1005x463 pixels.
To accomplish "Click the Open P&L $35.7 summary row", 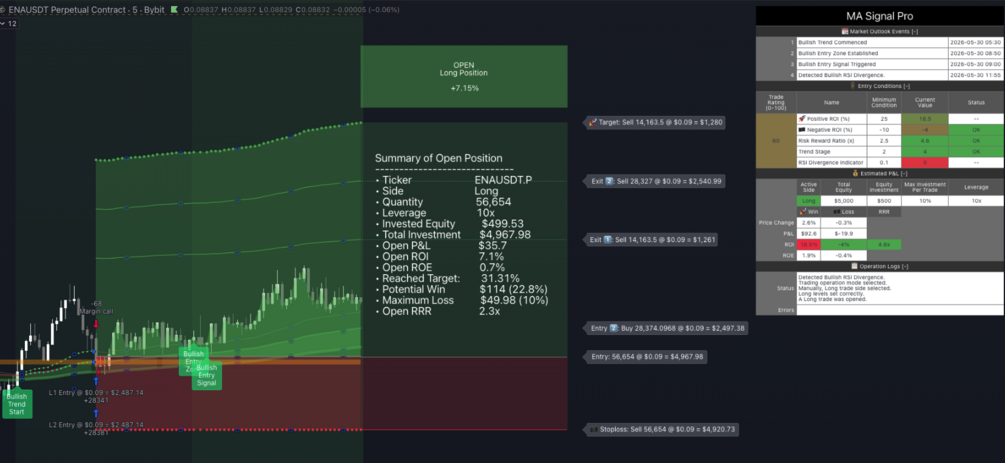I will pyautogui.click(x=441, y=246).
